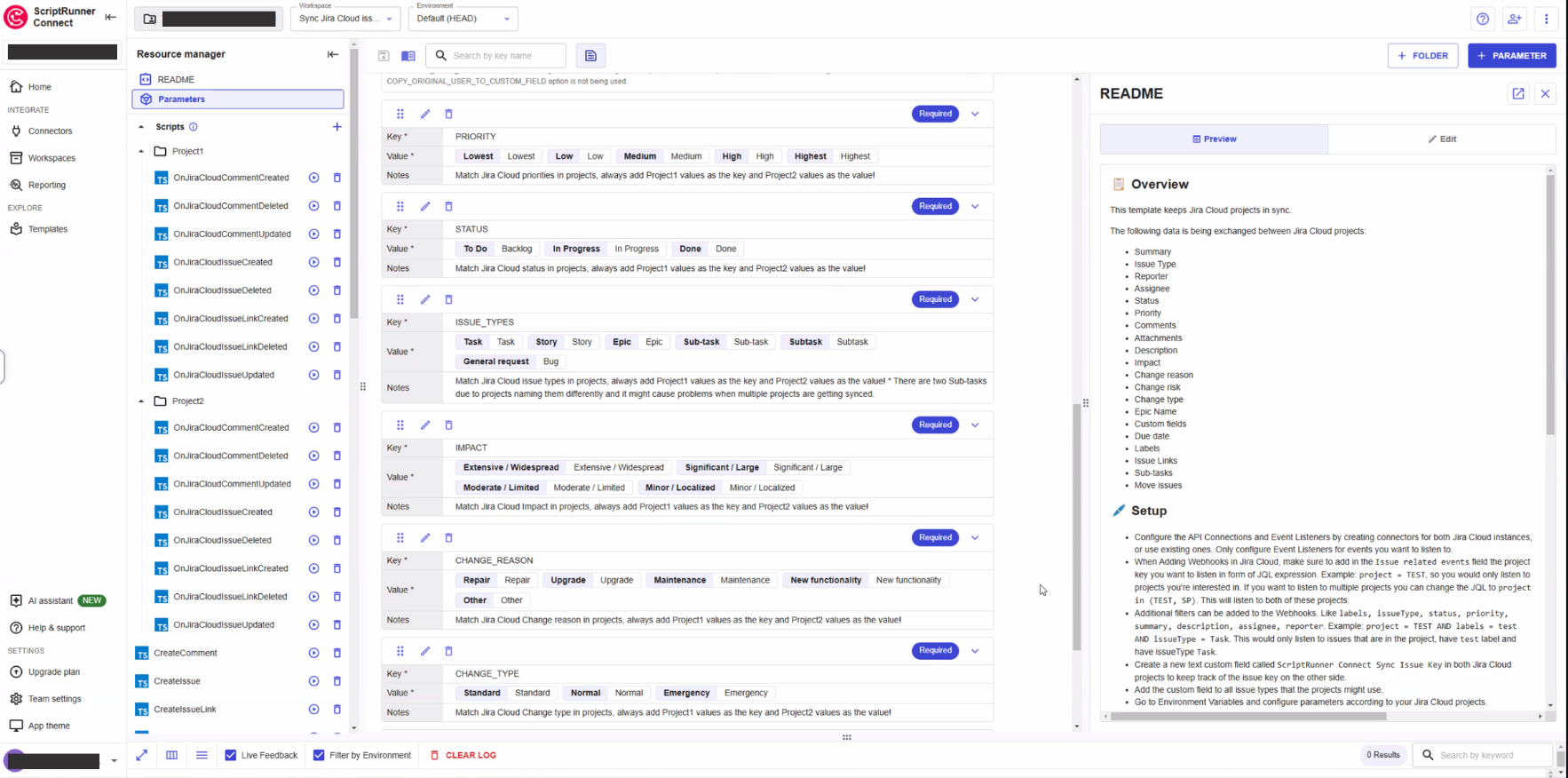Open the invite user icon

[x=1515, y=19]
